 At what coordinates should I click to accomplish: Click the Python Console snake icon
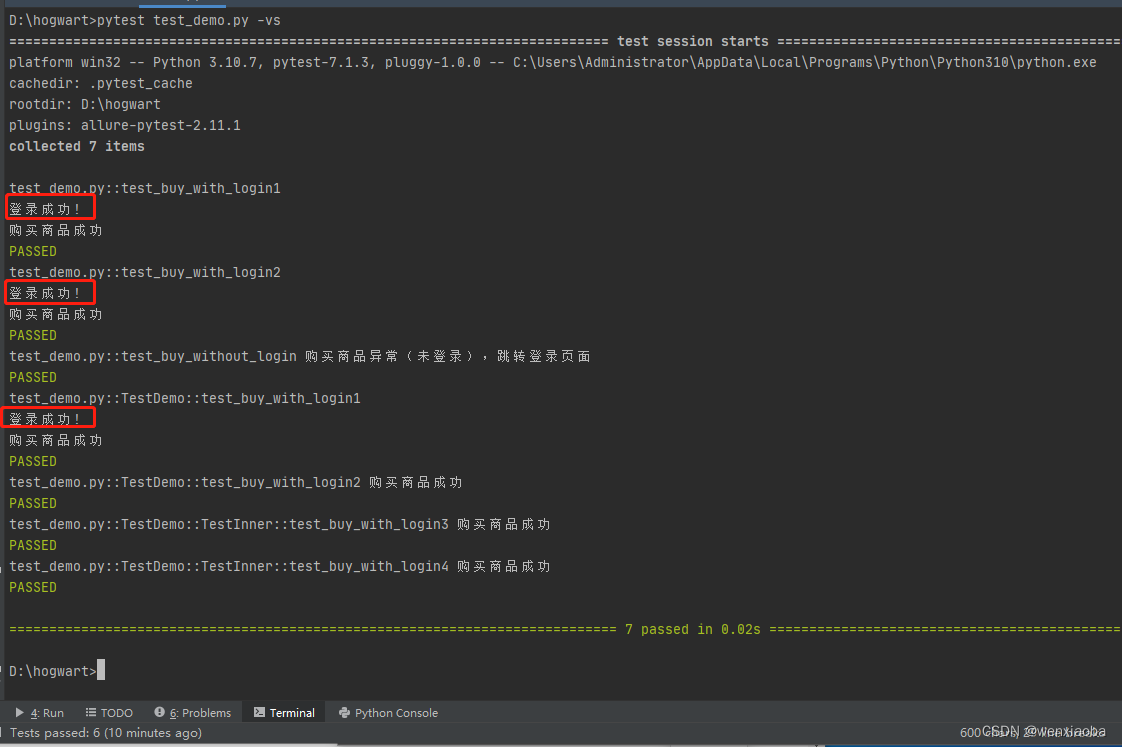(344, 713)
